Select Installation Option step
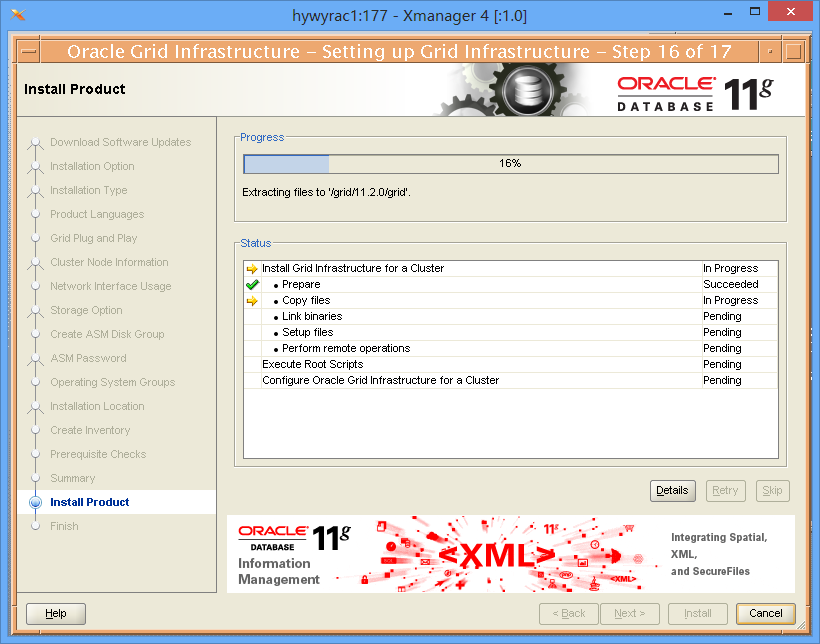820x644 pixels. pyautogui.click(x=92, y=166)
